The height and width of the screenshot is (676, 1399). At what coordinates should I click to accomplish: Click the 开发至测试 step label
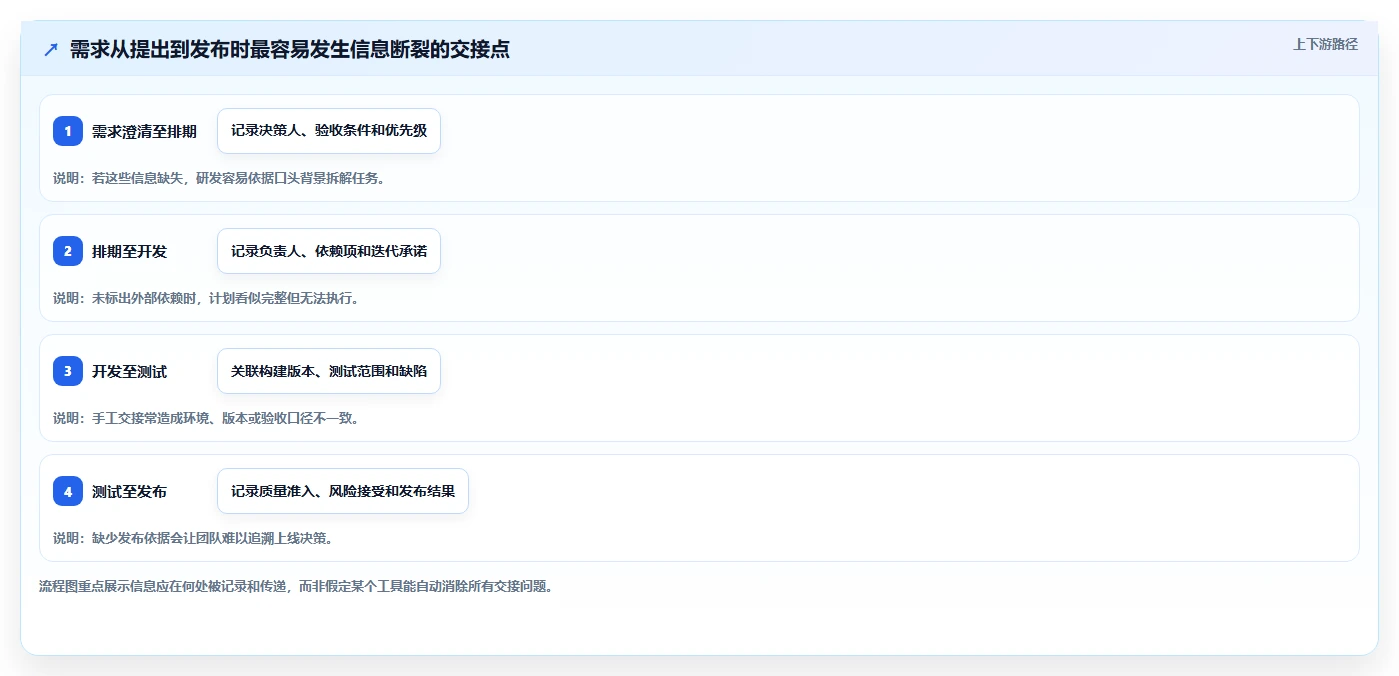click(x=129, y=371)
